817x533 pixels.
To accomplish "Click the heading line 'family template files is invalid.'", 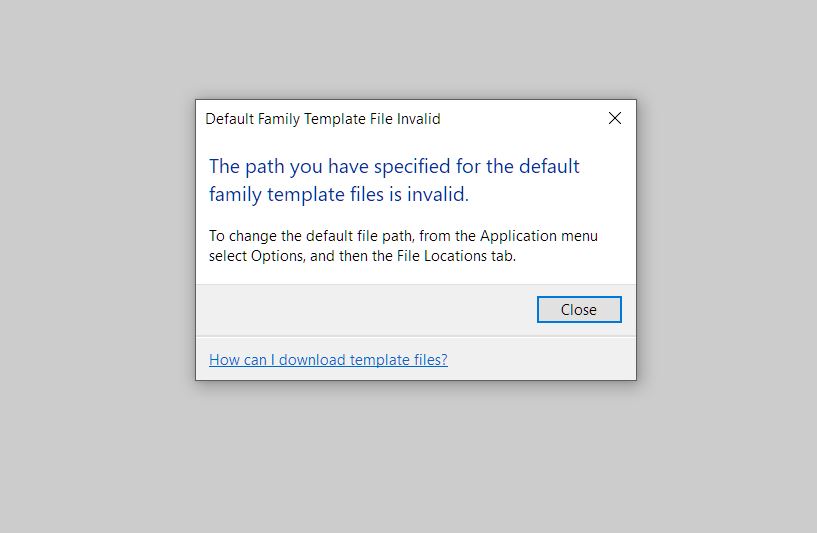I will click(x=339, y=195).
